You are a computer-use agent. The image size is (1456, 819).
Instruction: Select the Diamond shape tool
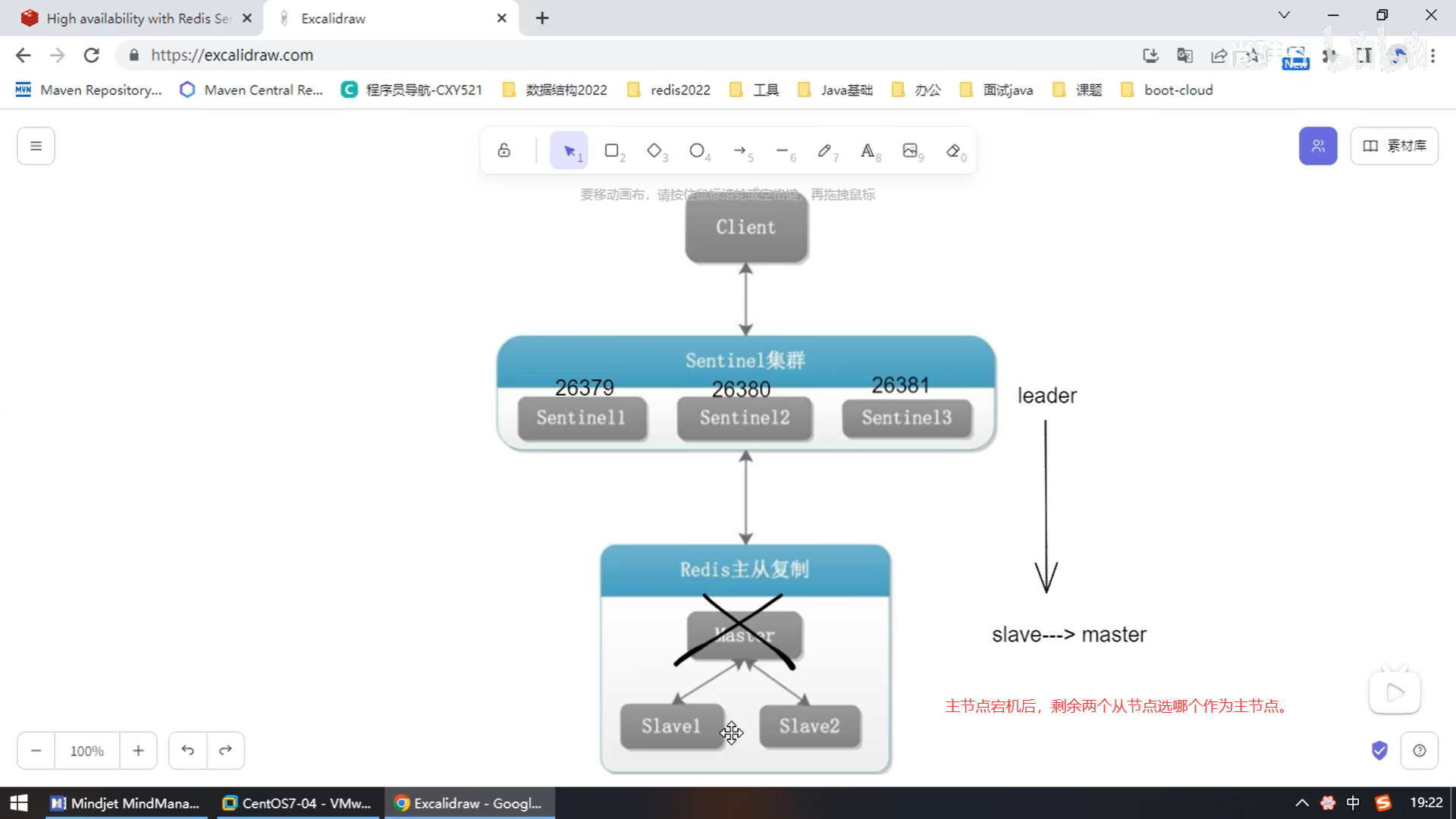(x=655, y=151)
